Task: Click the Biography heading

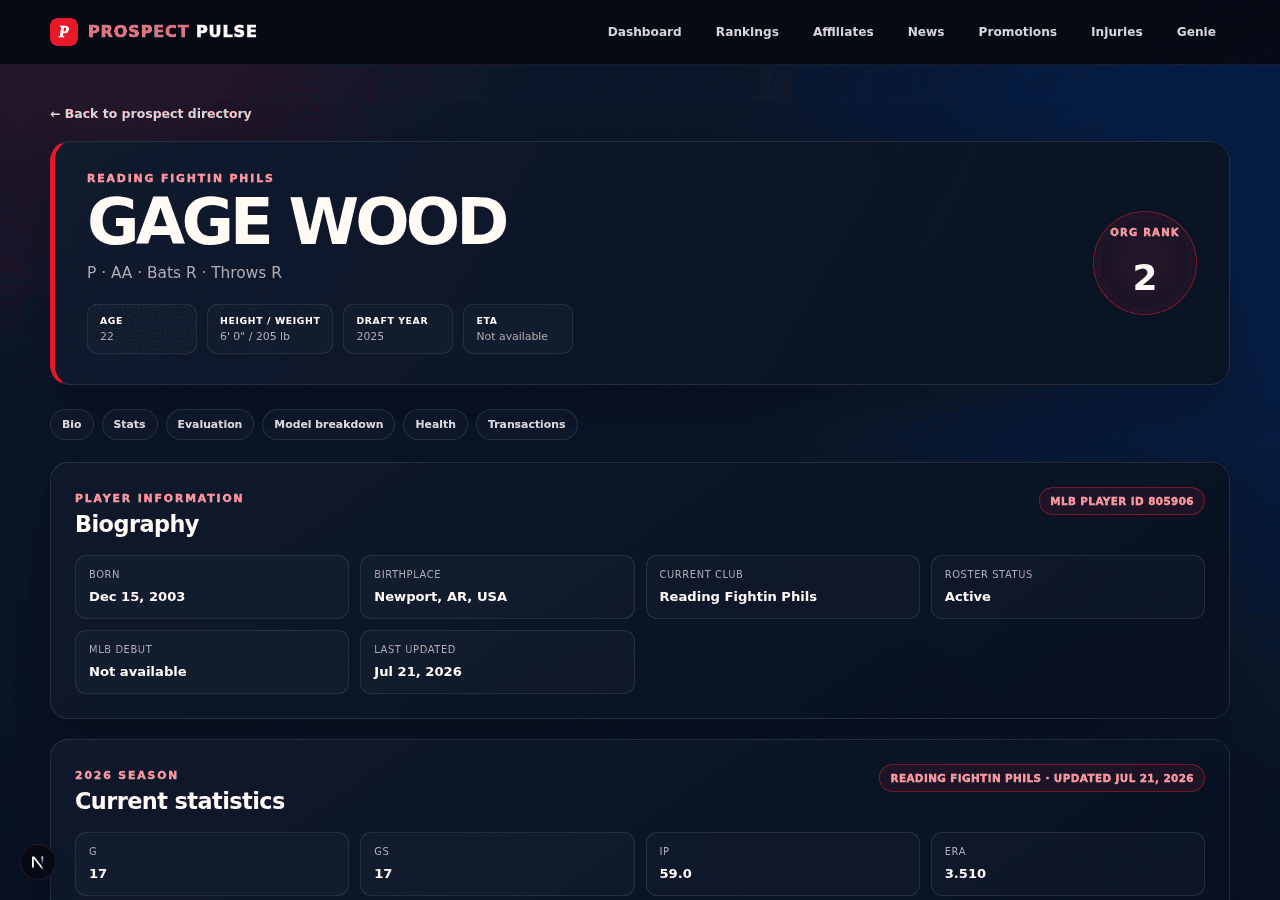Action: pos(137,524)
